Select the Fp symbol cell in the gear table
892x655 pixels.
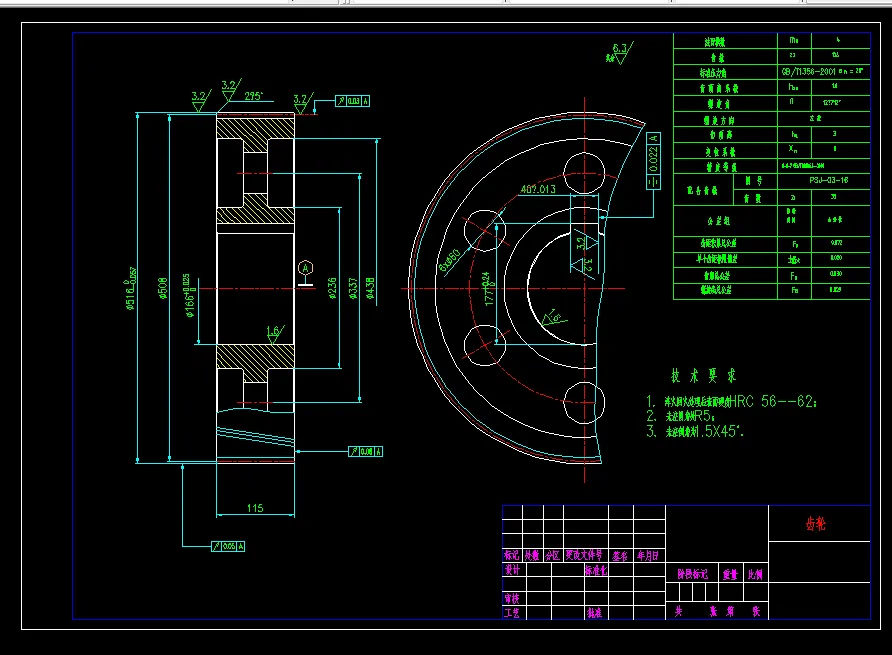click(x=794, y=244)
